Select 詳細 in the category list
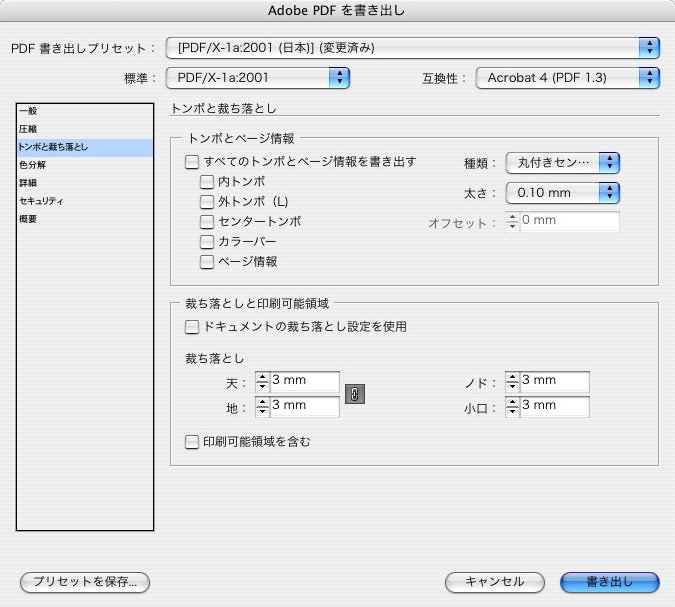 pos(84,183)
